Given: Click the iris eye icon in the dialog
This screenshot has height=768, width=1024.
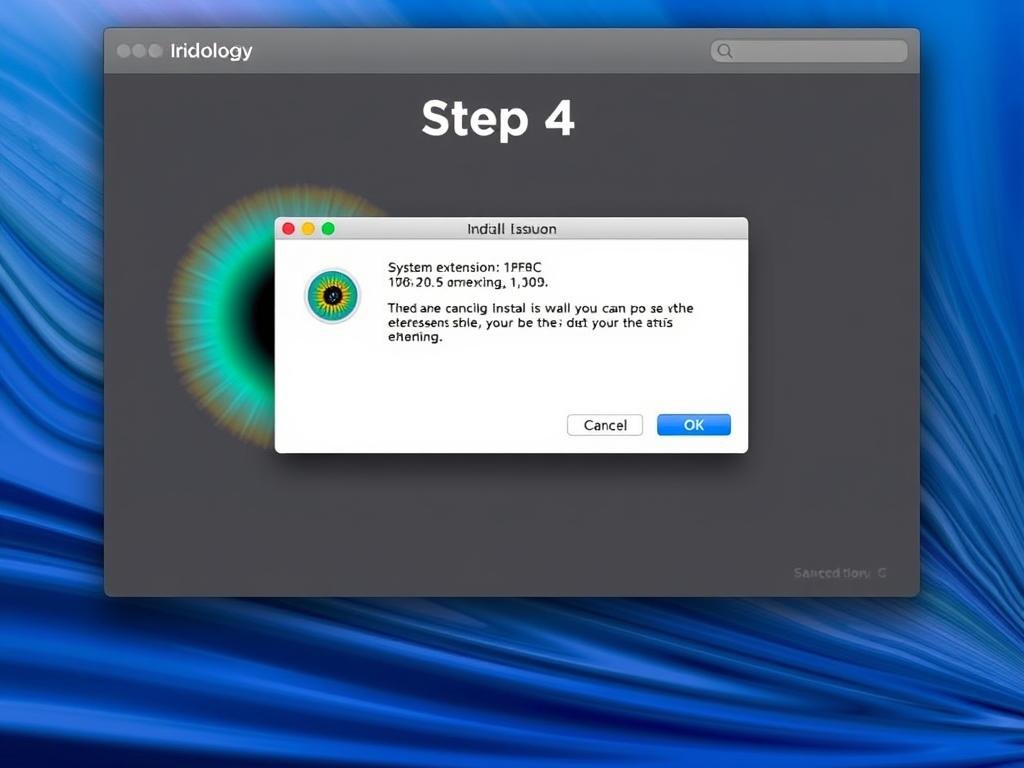Looking at the screenshot, I should coord(332,295).
